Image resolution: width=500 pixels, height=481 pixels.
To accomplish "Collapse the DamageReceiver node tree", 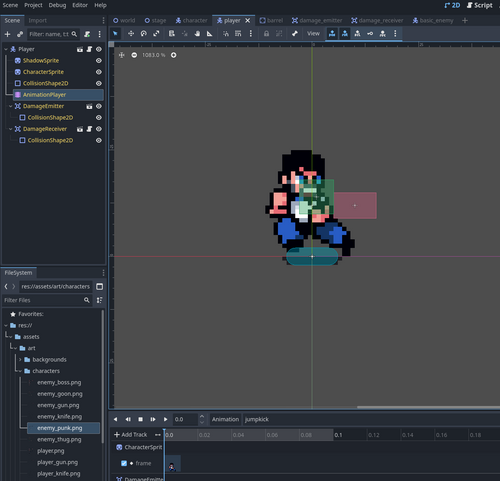I will point(10,129).
